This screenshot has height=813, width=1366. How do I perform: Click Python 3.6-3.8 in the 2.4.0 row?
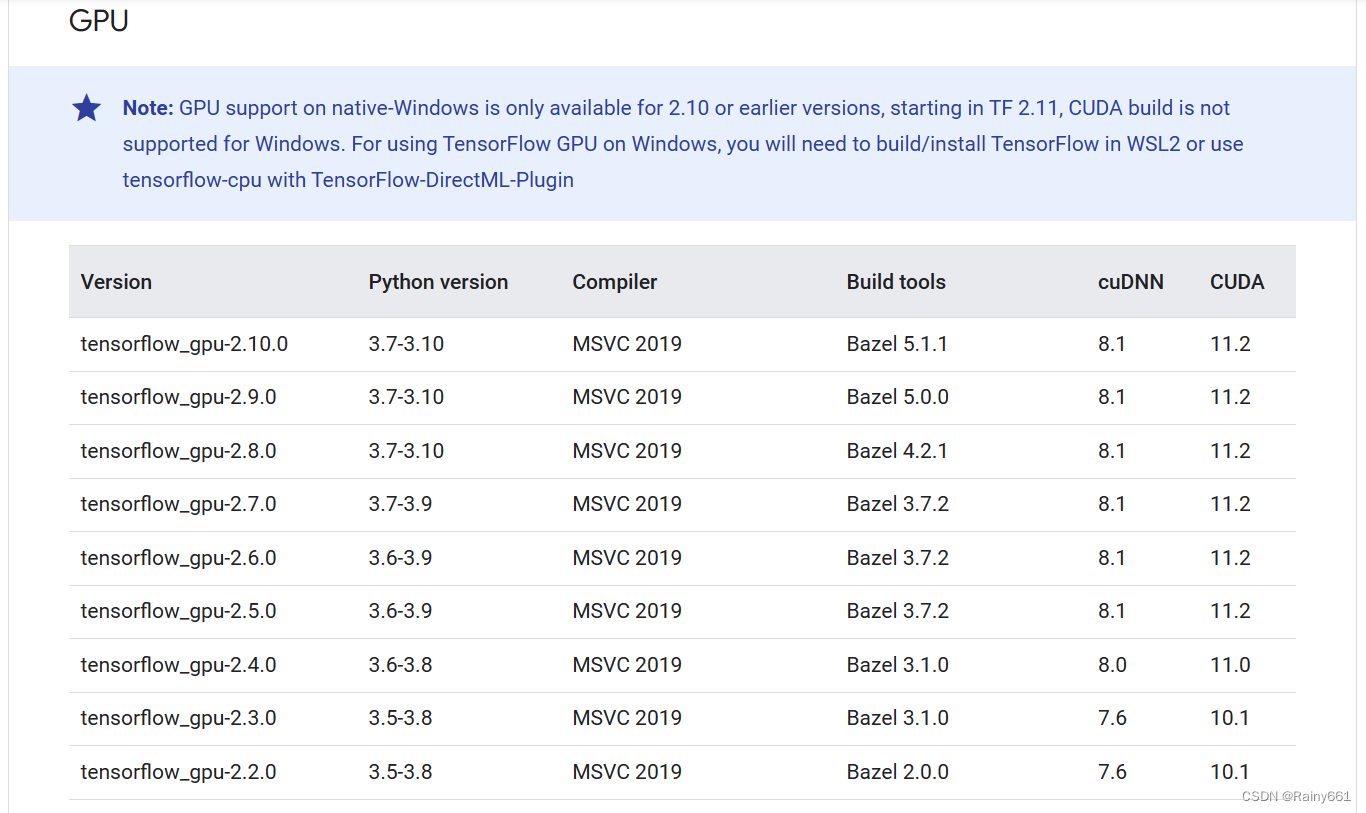pos(400,665)
